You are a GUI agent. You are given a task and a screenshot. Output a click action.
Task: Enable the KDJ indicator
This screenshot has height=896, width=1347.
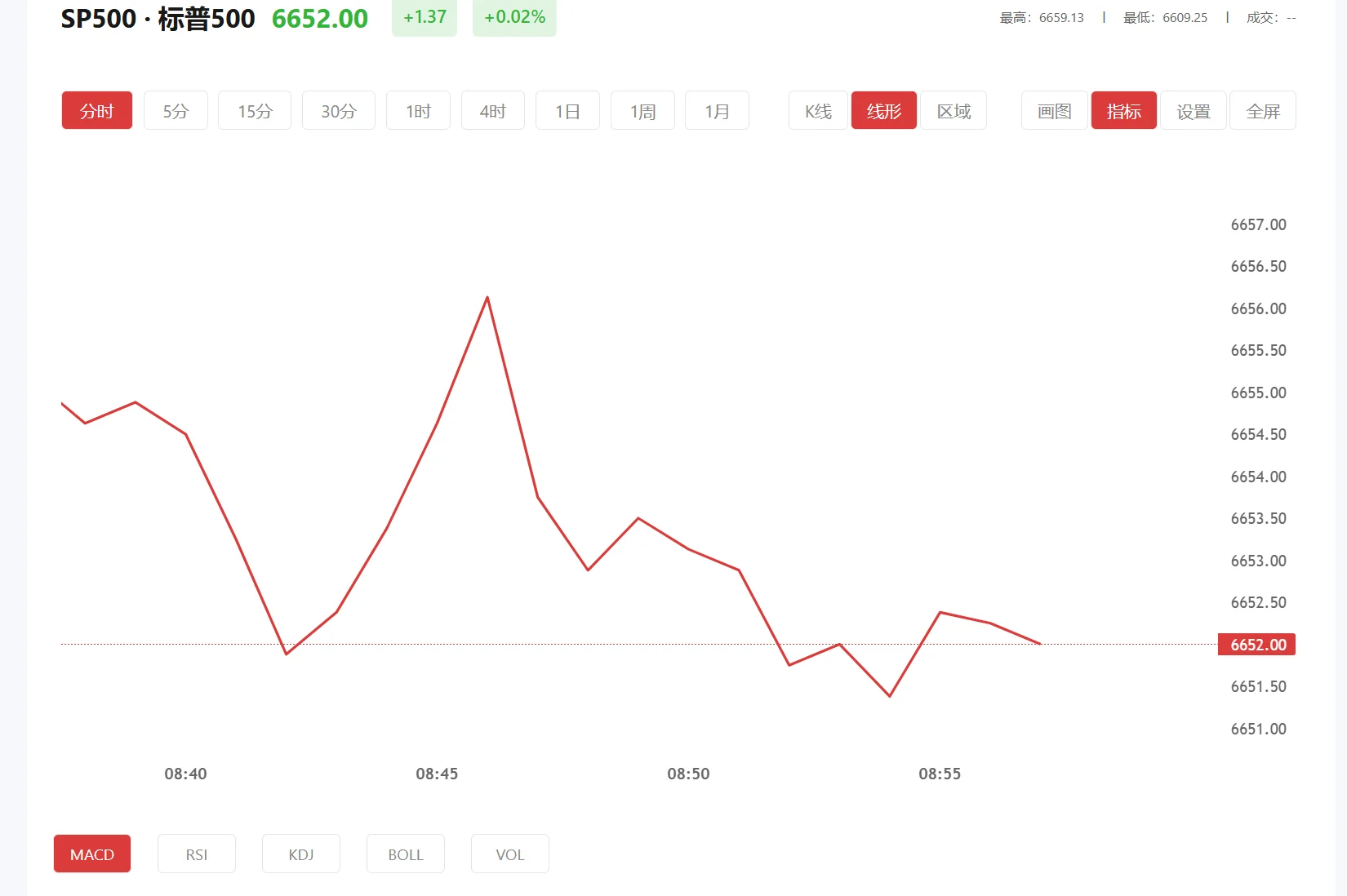(300, 854)
